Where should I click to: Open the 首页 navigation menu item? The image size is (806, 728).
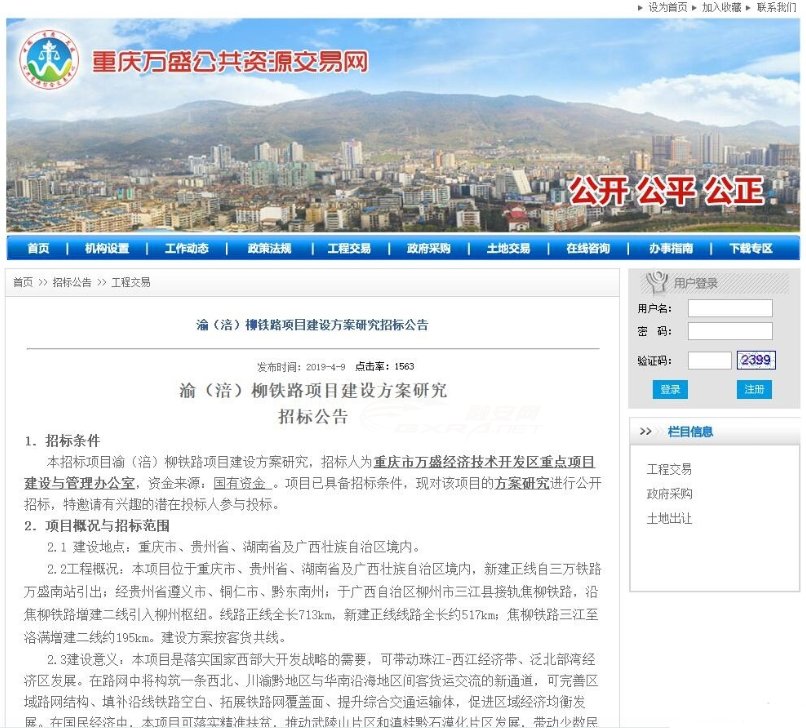click(x=39, y=248)
